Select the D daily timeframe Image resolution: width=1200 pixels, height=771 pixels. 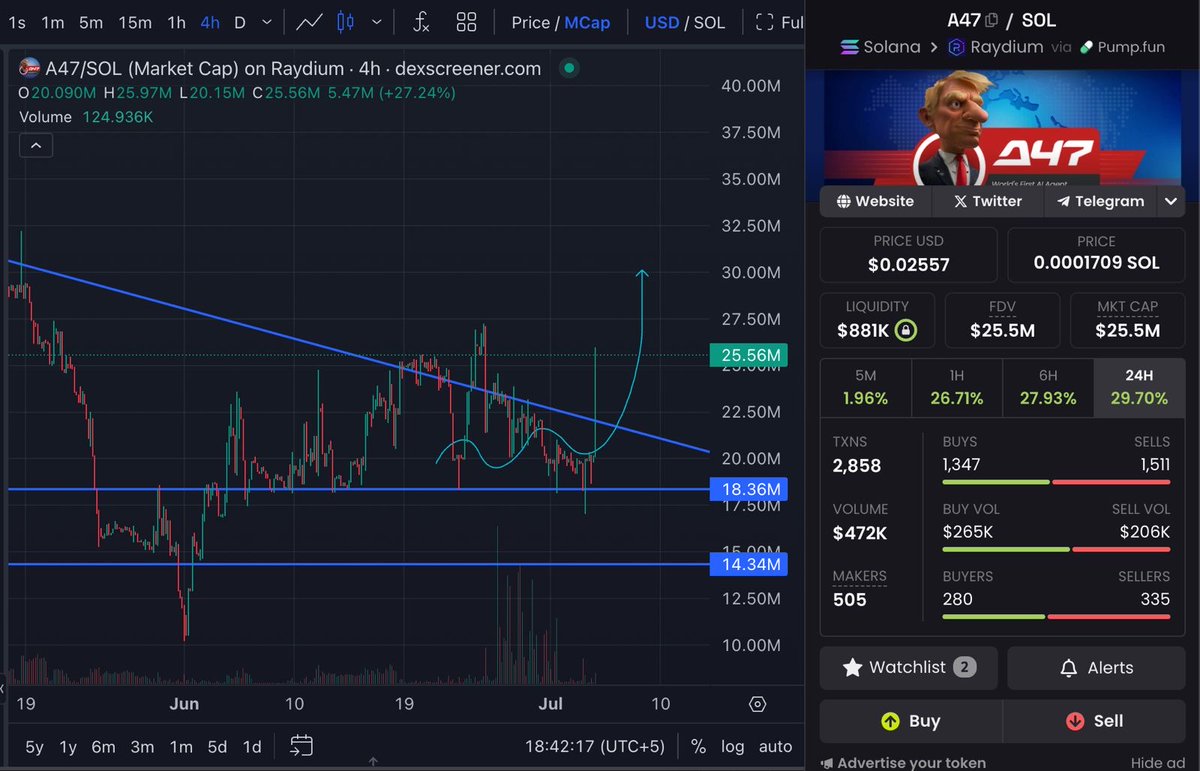click(x=240, y=22)
